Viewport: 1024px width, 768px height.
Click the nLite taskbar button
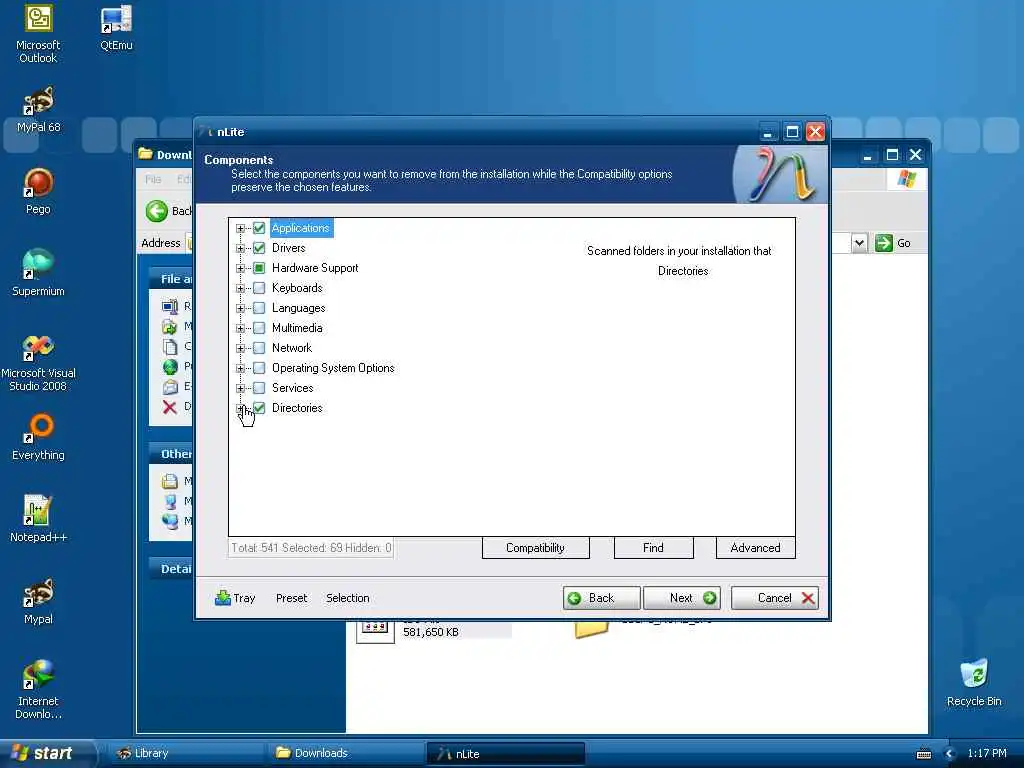point(505,754)
